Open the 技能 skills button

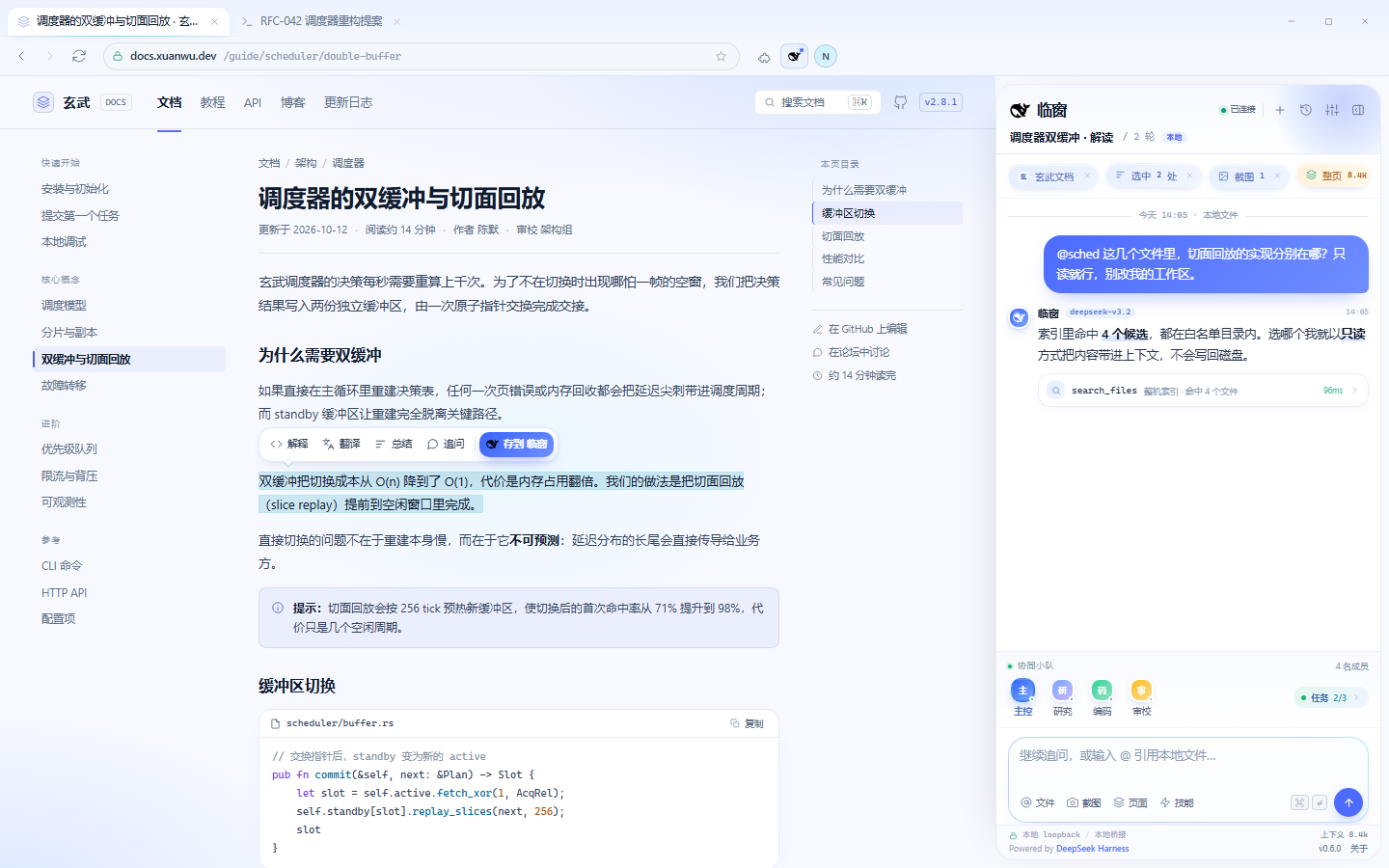[x=1177, y=802]
